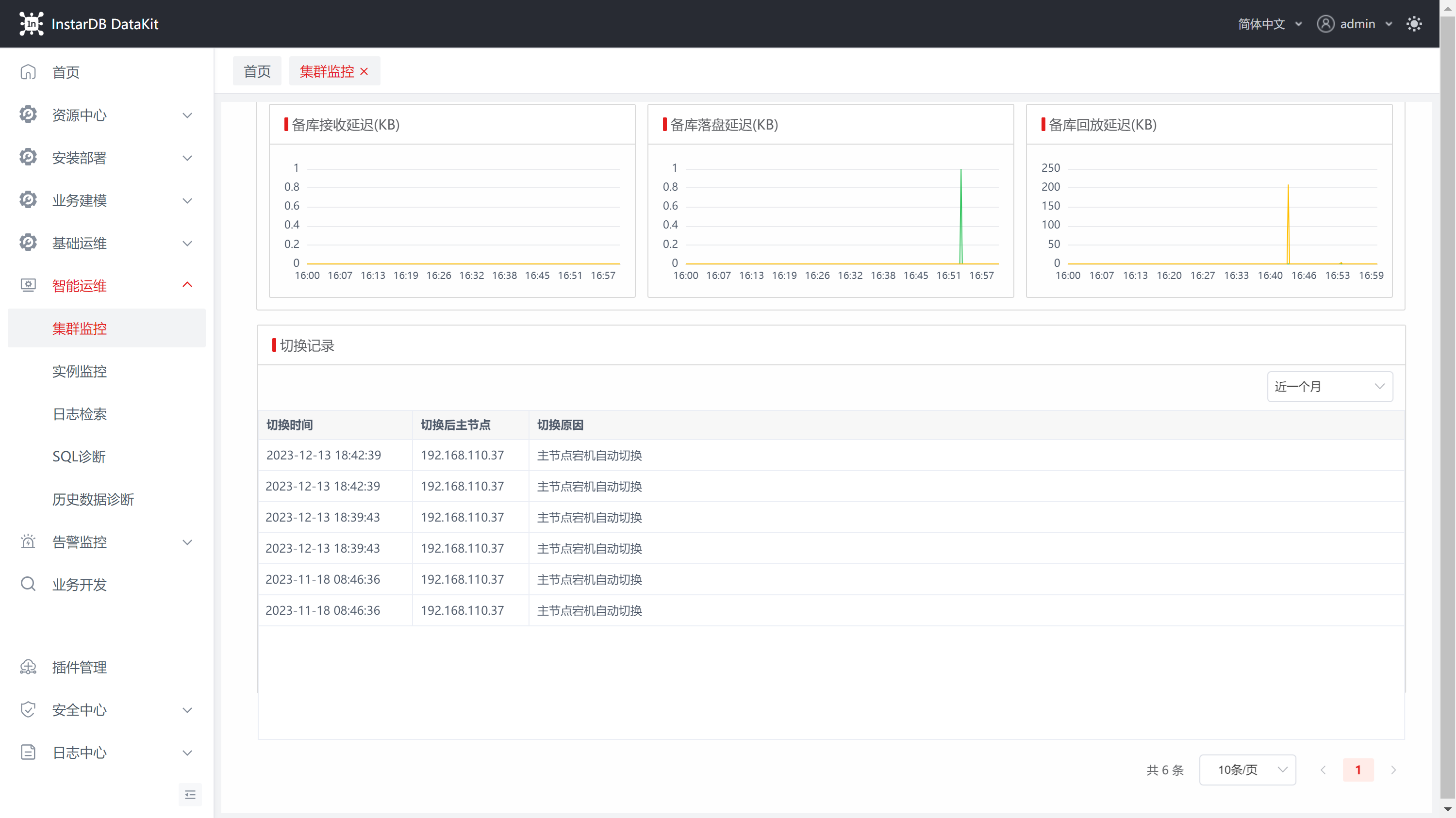The height and width of the screenshot is (818, 1456).
Task: Switch to the 首页 tab
Action: pos(257,71)
